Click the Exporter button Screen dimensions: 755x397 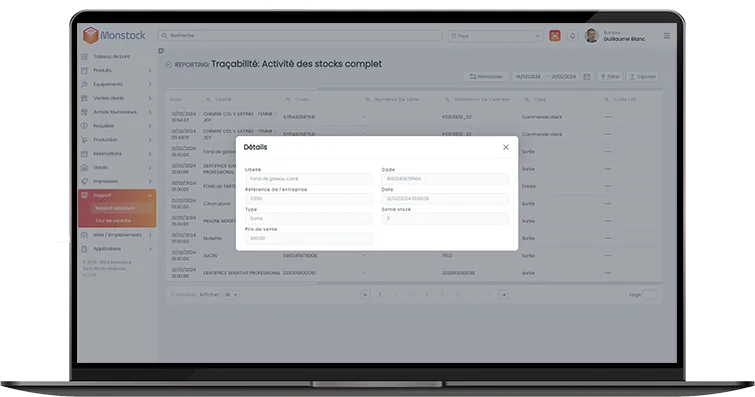[642, 77]
